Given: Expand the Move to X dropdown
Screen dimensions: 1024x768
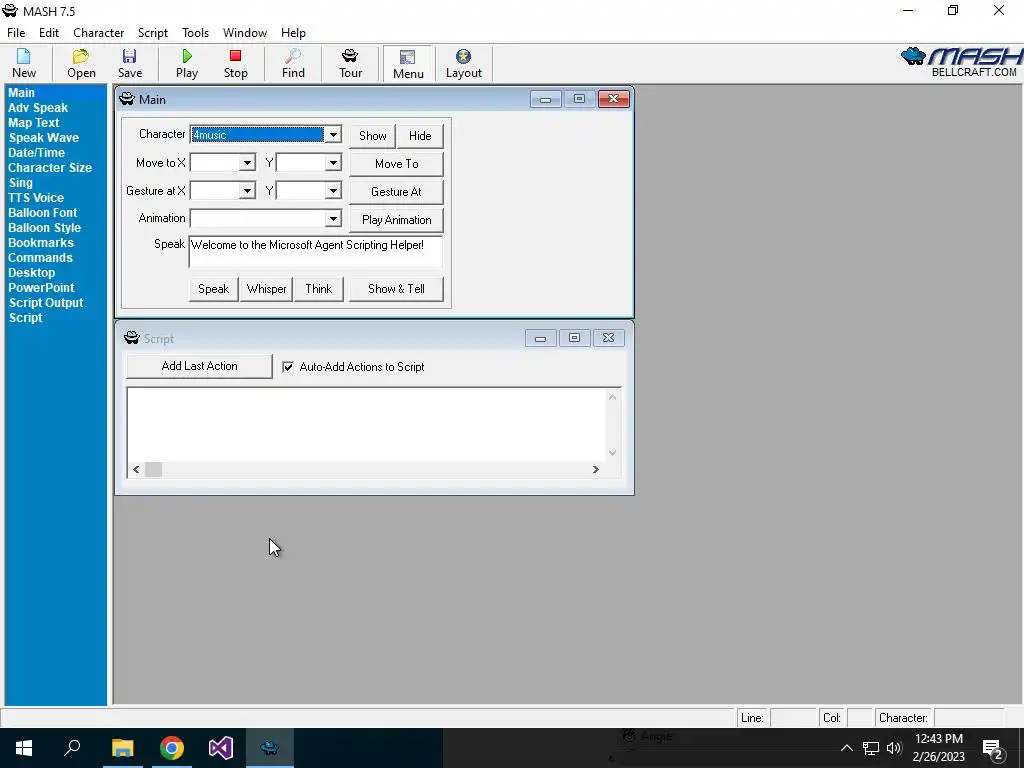Looking at the screenshot, I should (247, 163).
